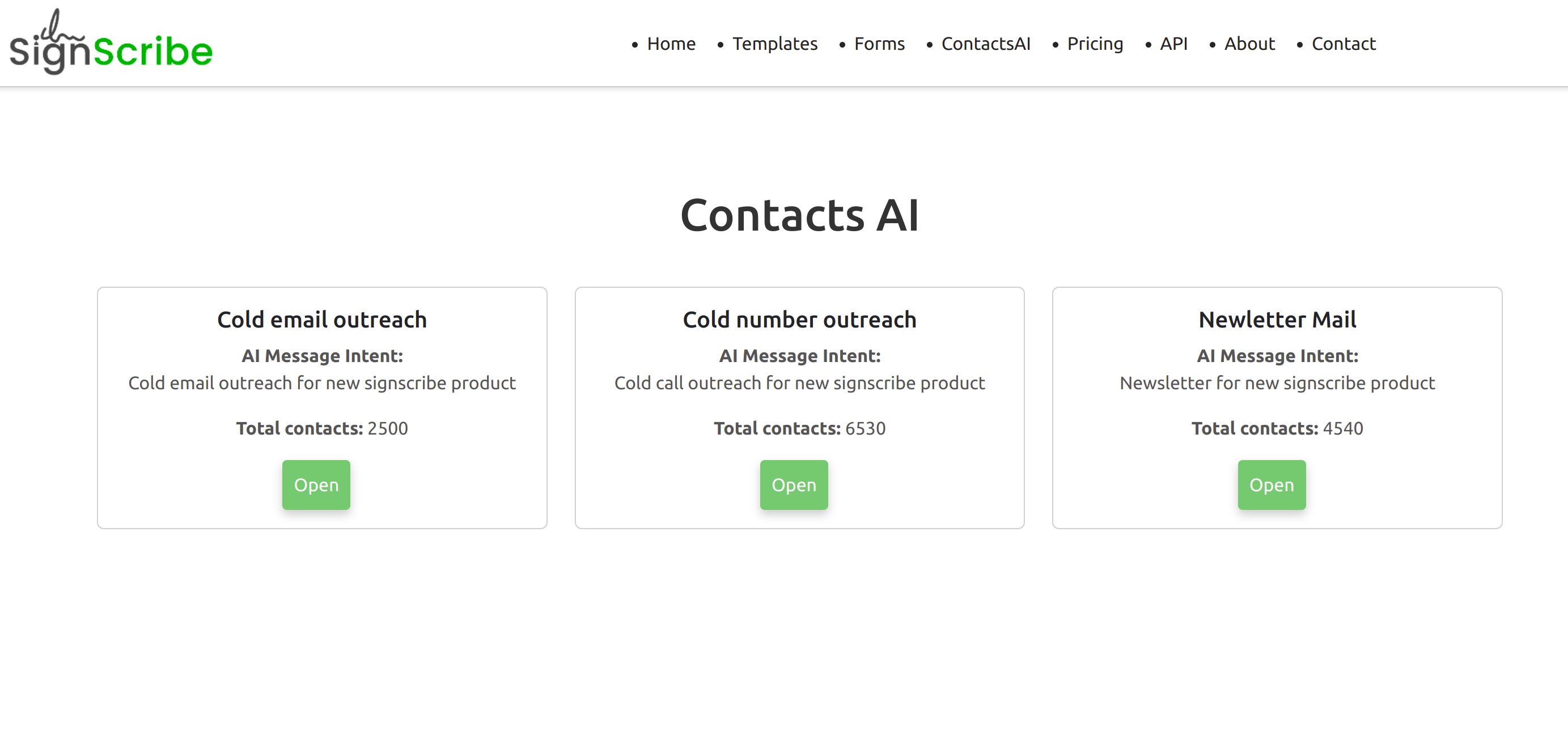
Task: Open the Pricing navigation item
Action: tap(1094, 43)
